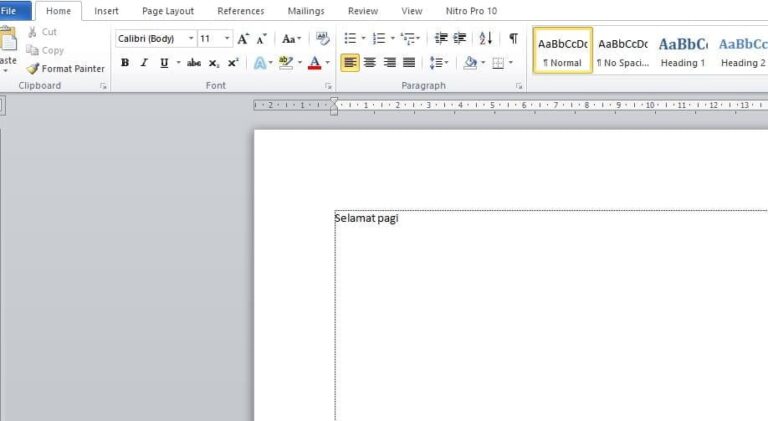Apply strikethrough formatting

(x=194, y=63)
